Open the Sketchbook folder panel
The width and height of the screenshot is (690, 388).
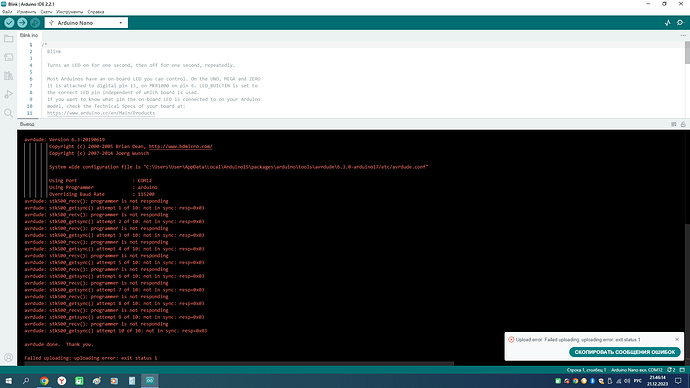point(8,39)
